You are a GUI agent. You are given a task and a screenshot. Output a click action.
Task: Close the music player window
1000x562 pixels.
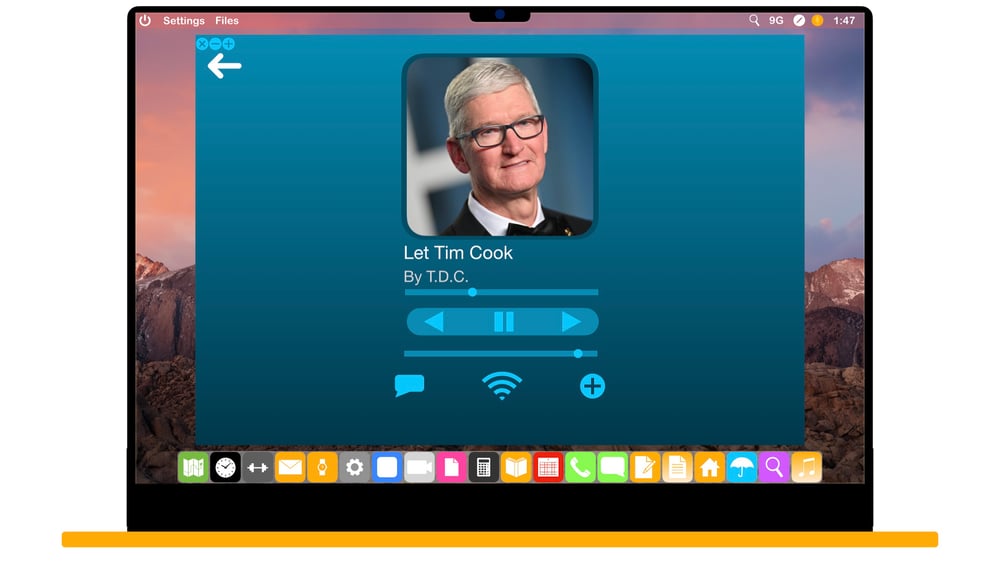(x=202, y=44)
